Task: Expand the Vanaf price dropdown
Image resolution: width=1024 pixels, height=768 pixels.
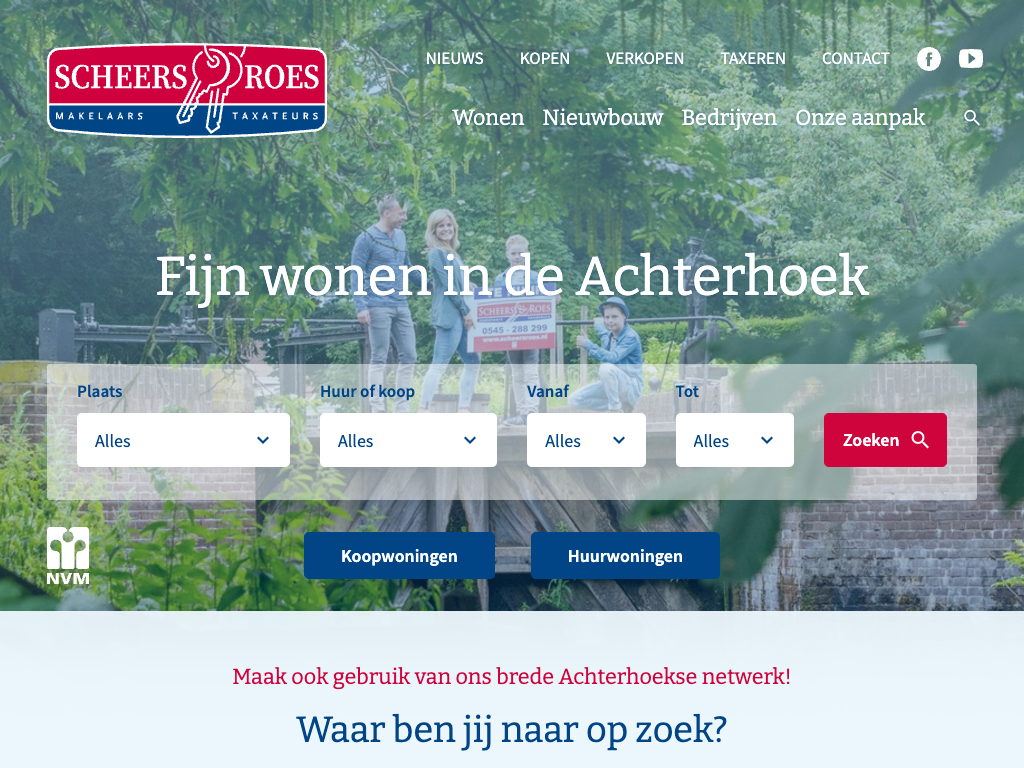Action: [x=586, y=440]
